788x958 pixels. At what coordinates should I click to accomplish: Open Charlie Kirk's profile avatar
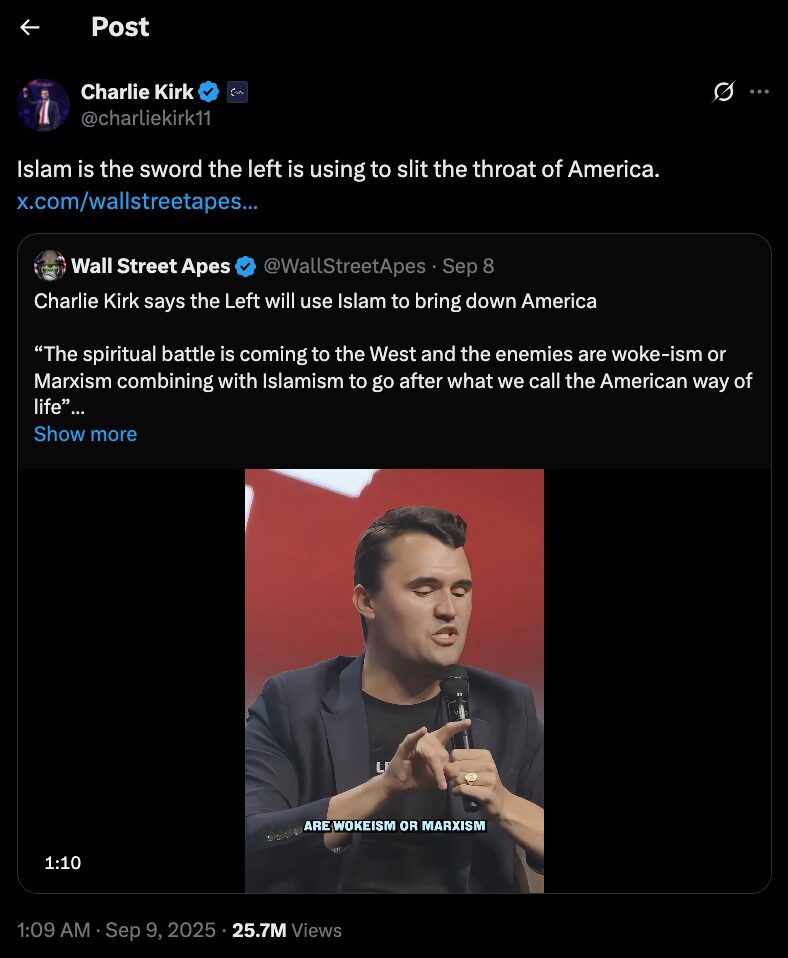click(43, 106)
